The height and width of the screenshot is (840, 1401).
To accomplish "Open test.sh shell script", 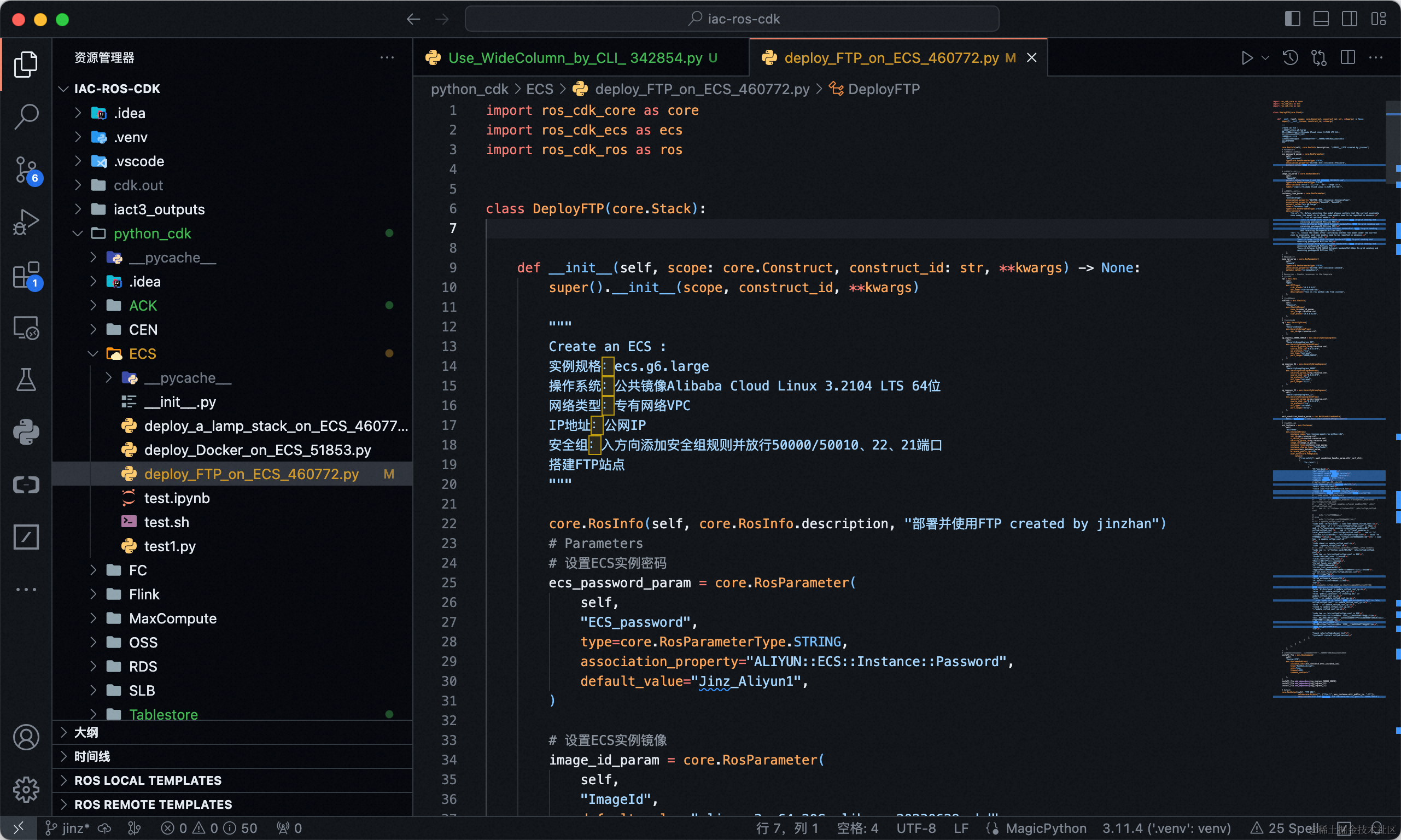I will (x=232, y=522).
